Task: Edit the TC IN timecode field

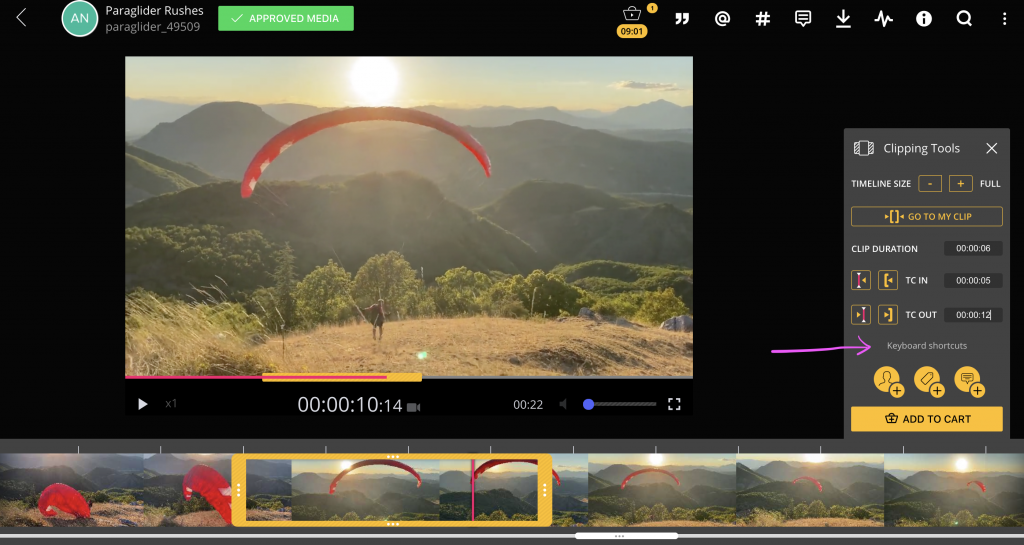Action: [x=973, y=280]
